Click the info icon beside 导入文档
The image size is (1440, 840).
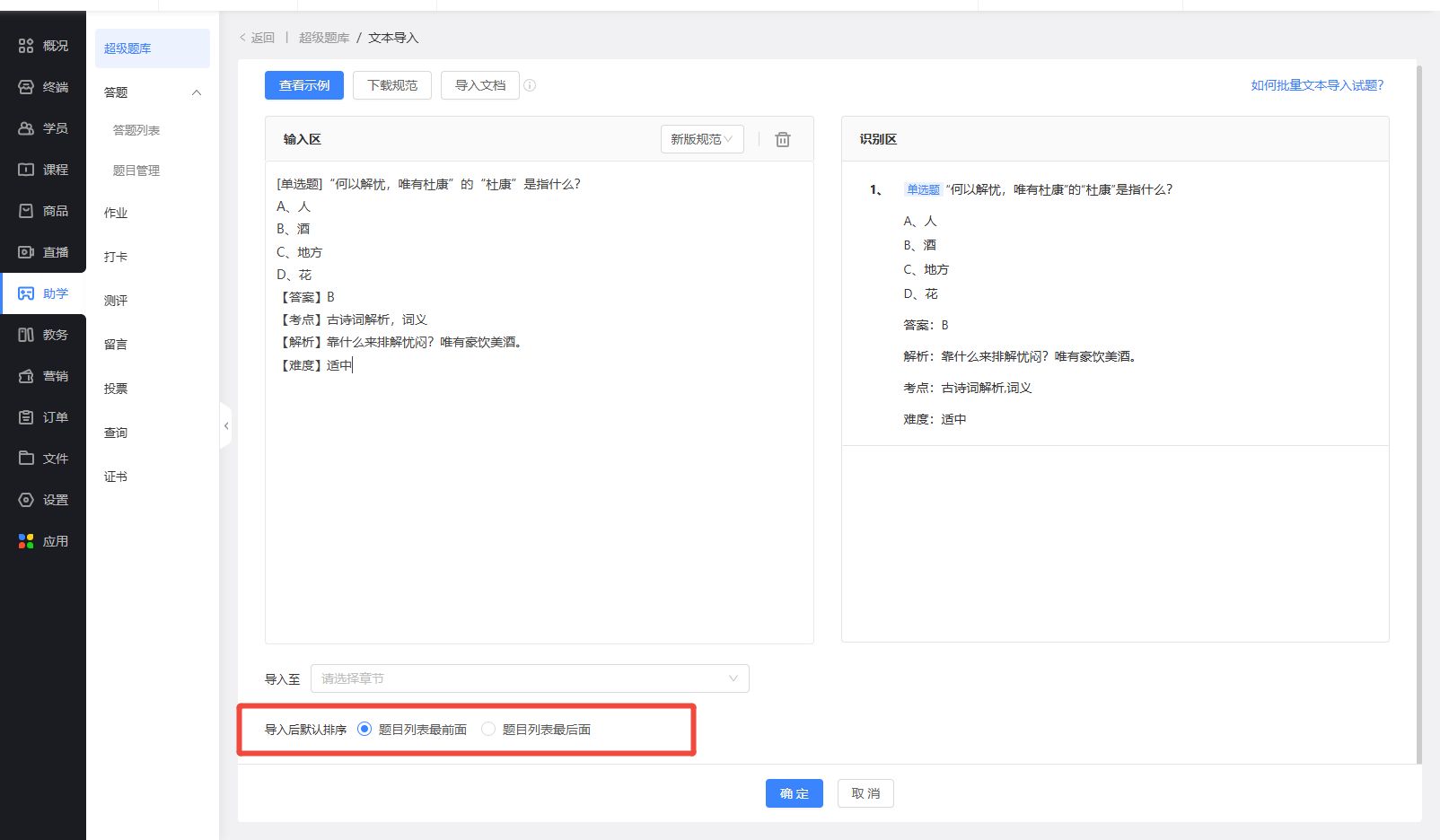click(530, 86)
